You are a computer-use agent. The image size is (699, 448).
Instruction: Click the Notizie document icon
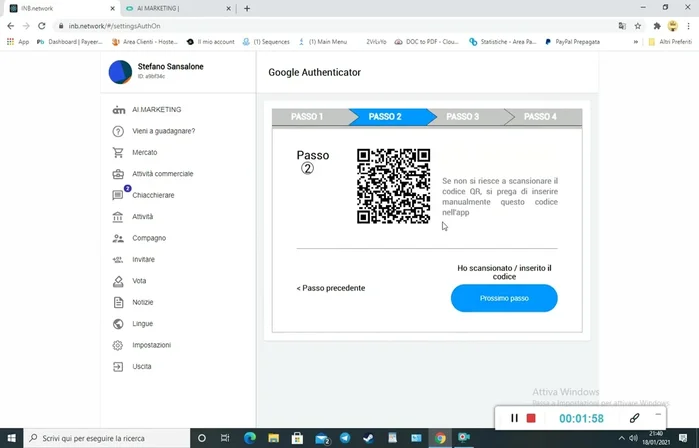[118, 302]
